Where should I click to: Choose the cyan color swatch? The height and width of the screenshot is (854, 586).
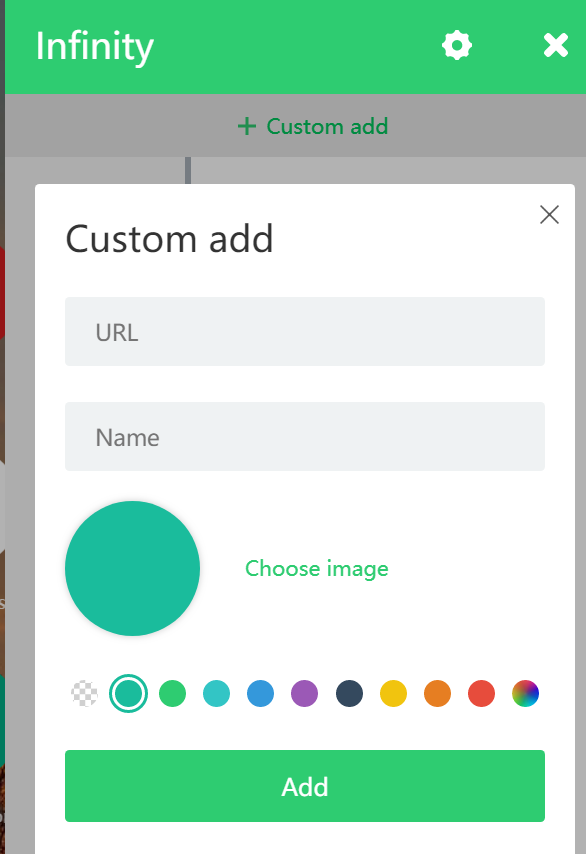[x=217, y=694]
